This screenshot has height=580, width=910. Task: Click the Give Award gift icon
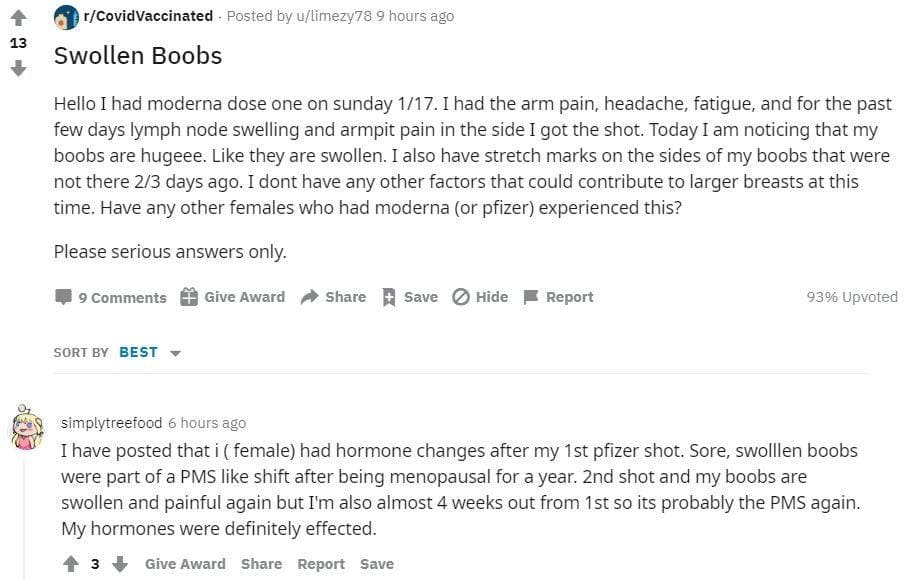[189, 297]
